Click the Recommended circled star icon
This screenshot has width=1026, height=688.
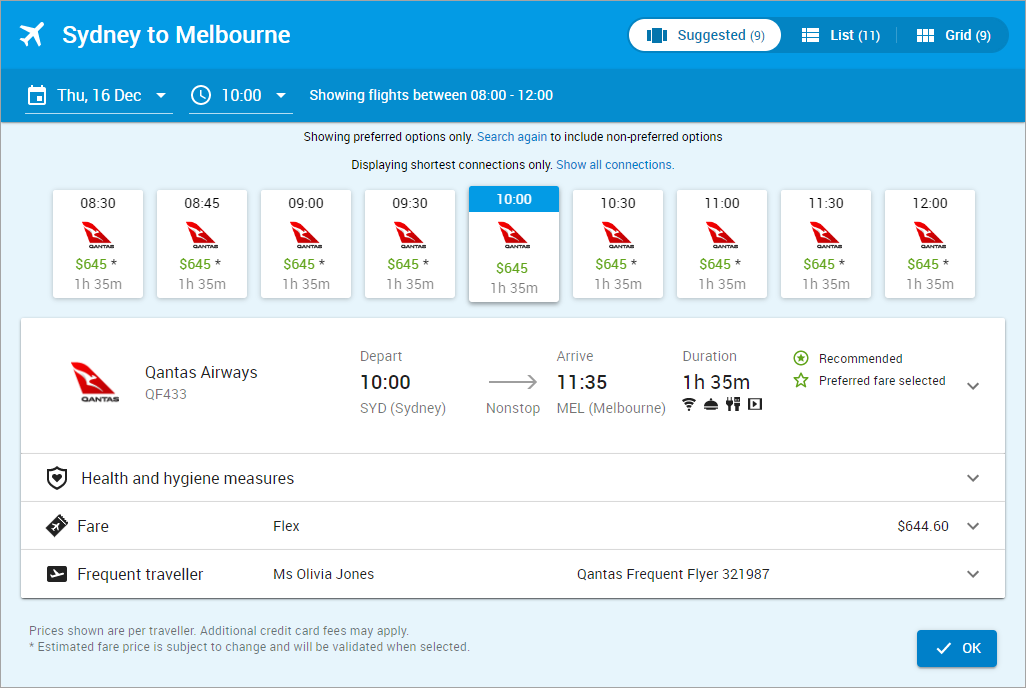[x=801, y=358]
